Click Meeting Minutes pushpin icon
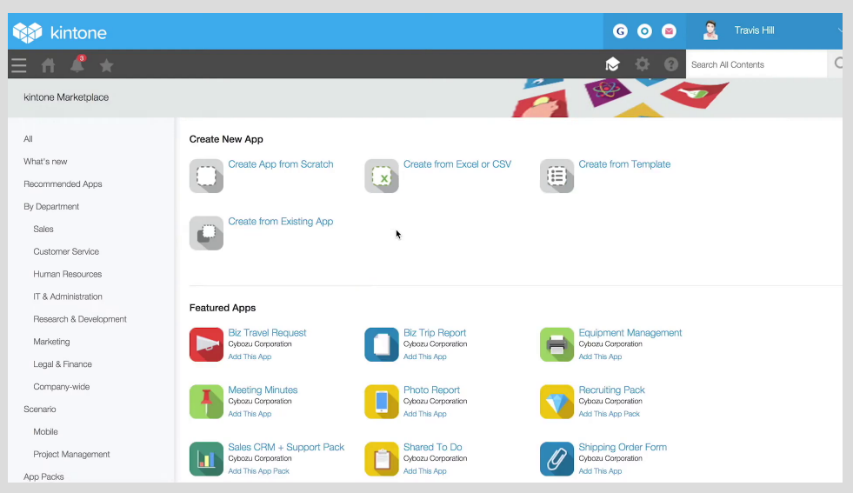853x493 pixels. [206, 402]
